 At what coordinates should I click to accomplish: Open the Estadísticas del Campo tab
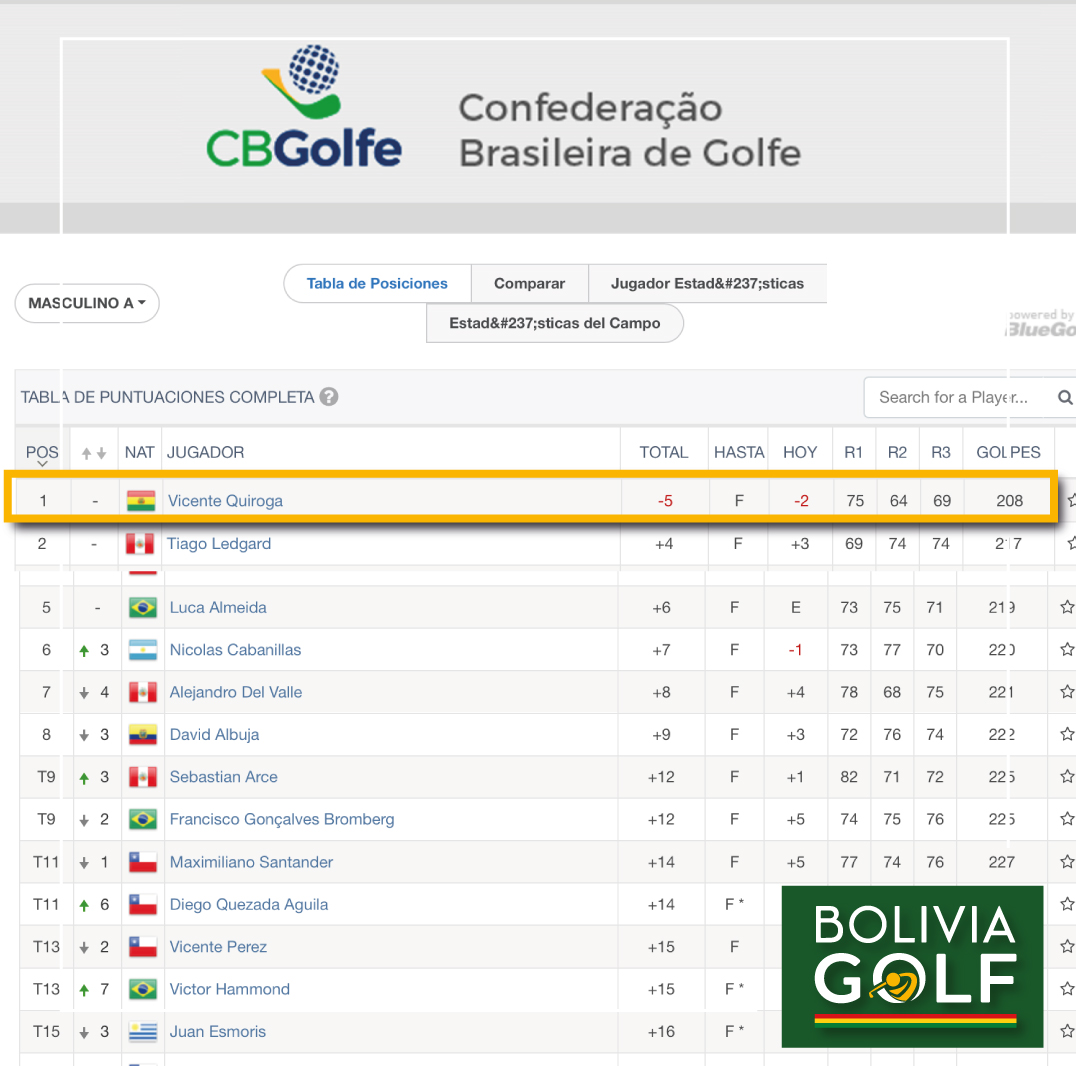click(554, 323)
